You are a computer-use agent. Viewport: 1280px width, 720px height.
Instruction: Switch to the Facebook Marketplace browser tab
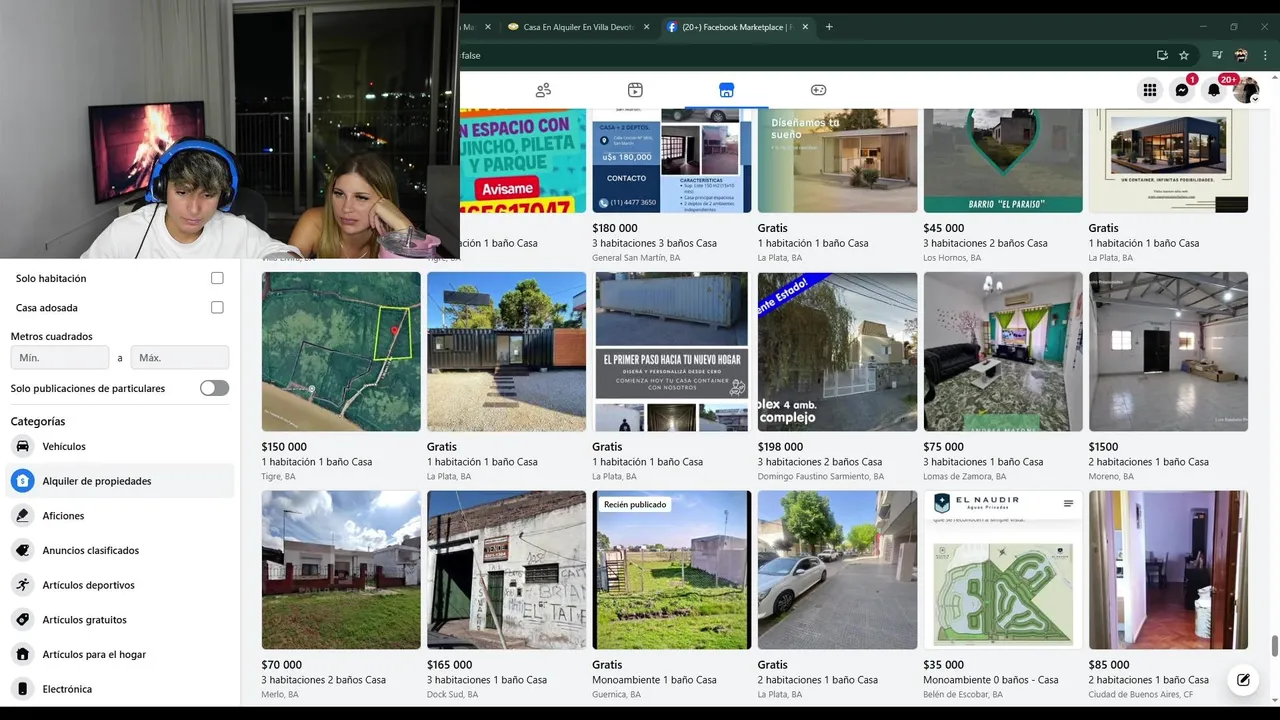737,27
